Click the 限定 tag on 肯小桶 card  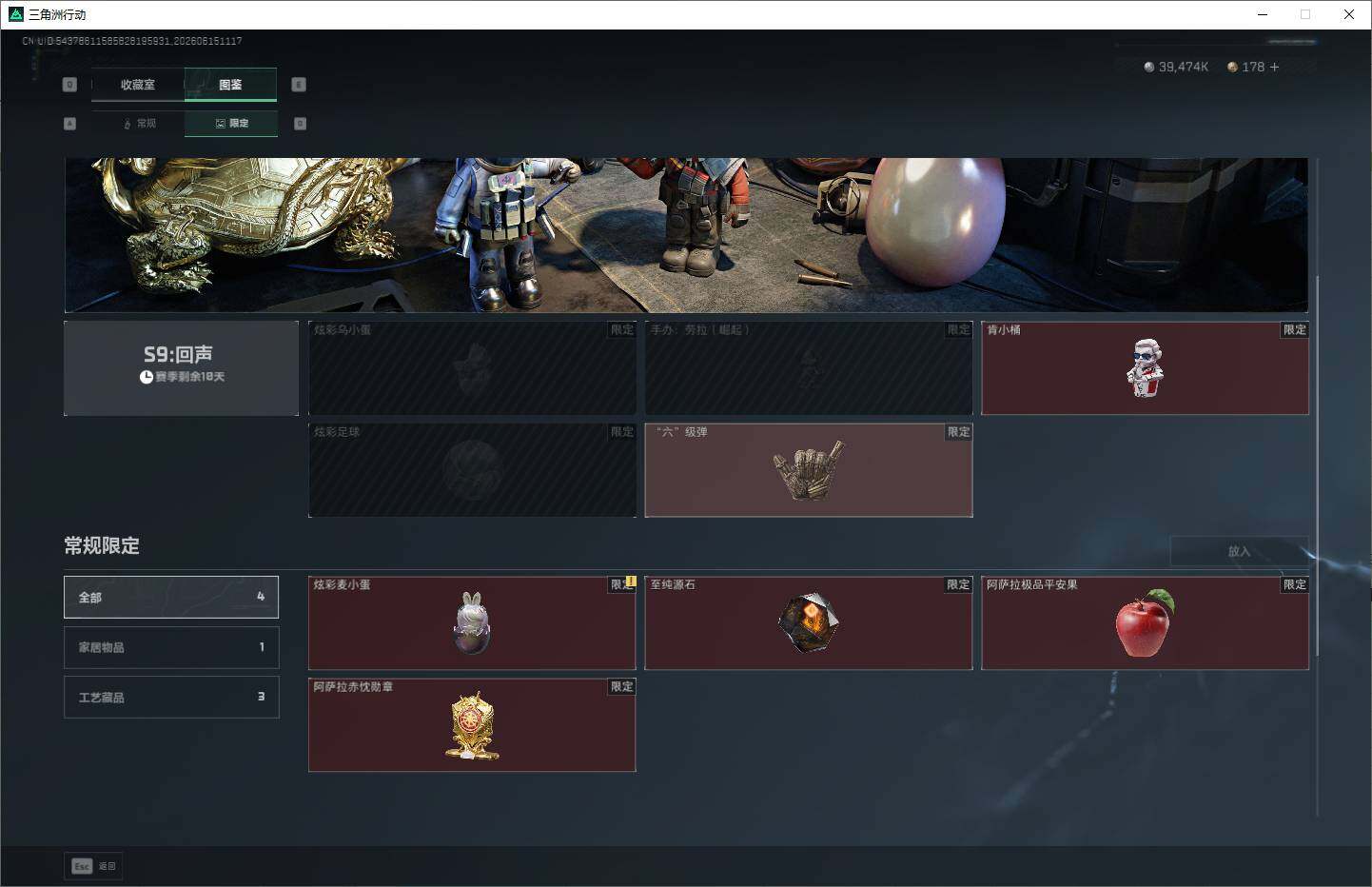click(1295, 330)
